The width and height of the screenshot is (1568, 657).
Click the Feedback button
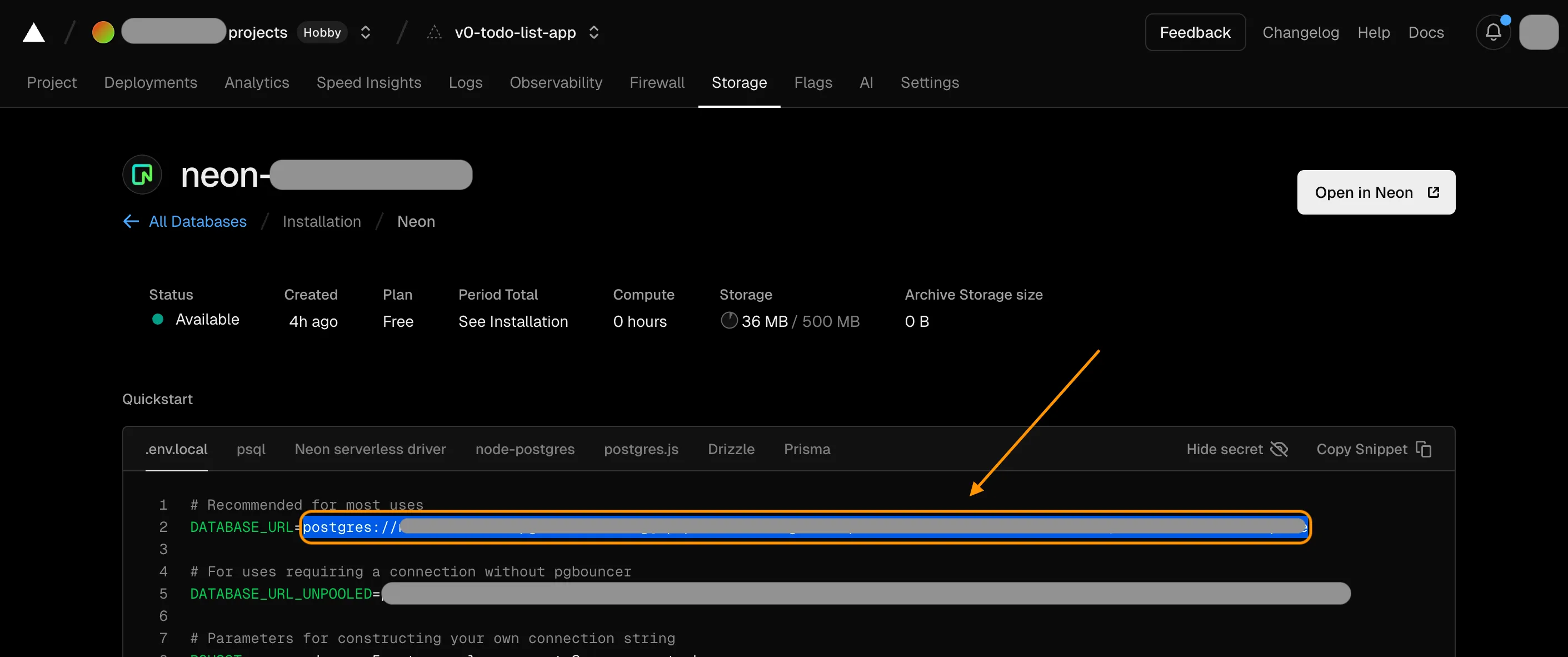click(1194, 32)
